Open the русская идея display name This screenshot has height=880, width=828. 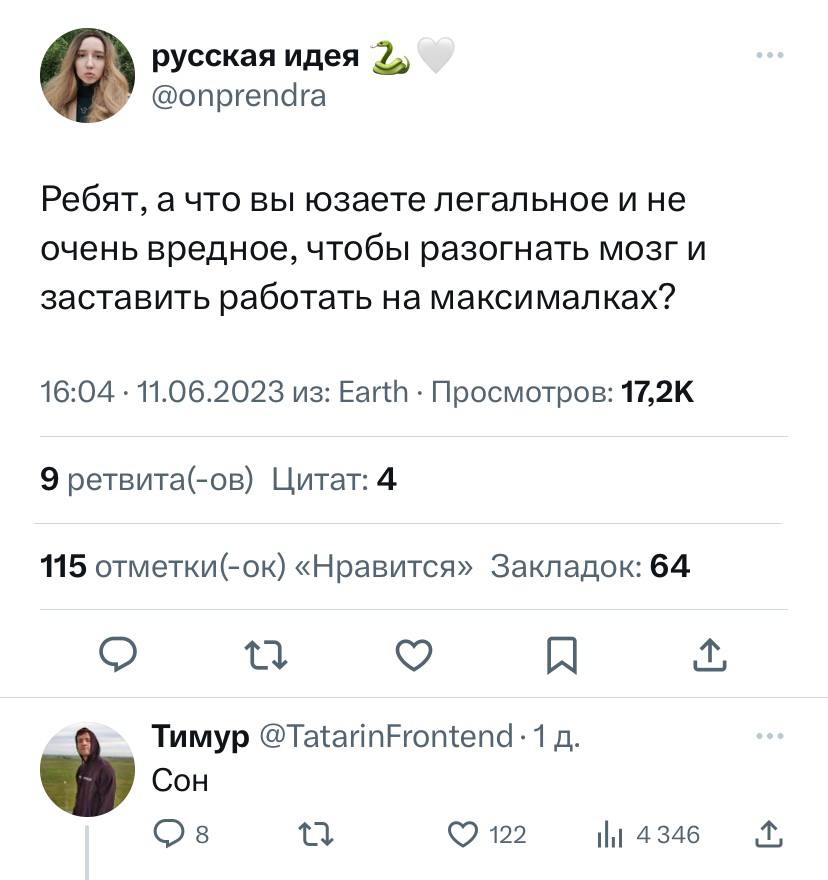point(255,56)
